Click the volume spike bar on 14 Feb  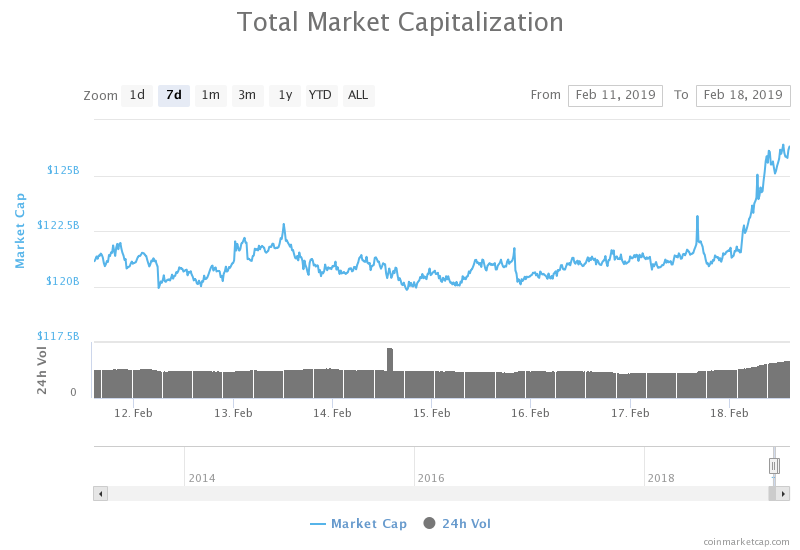click(390, 359)
